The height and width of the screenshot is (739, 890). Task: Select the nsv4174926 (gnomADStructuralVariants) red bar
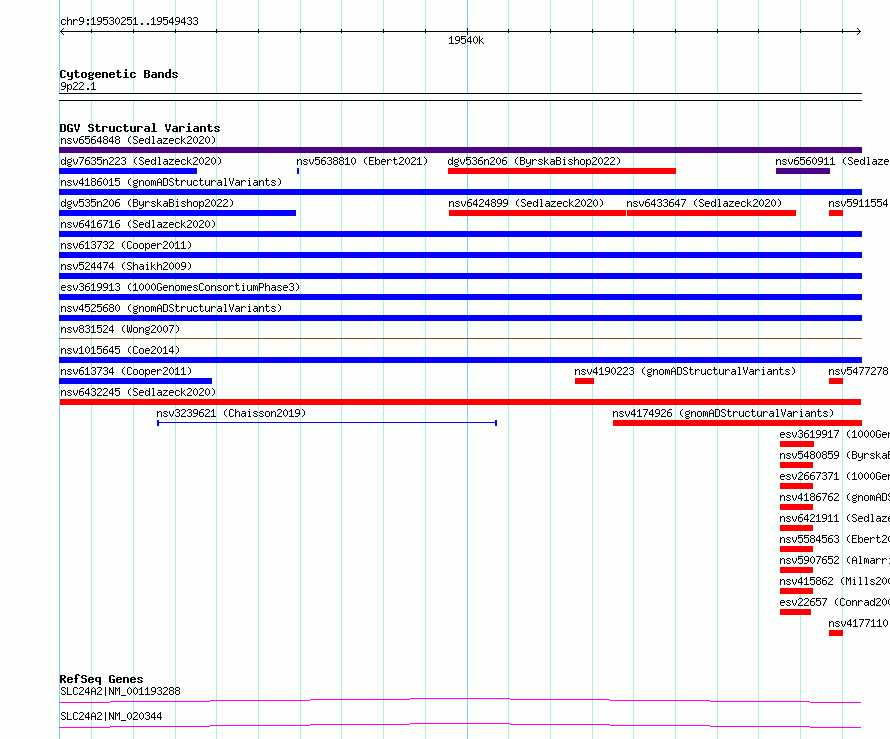pos(737,423)
